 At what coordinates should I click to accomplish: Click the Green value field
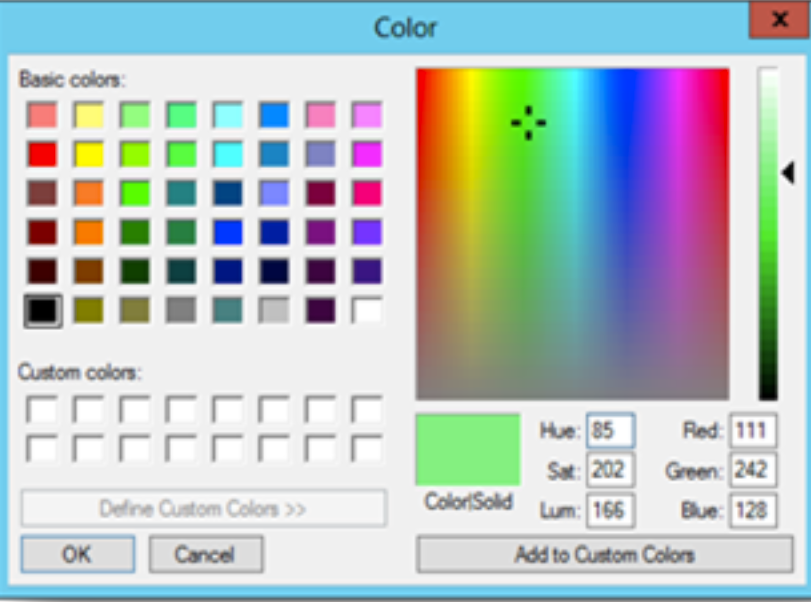[753, 470]
